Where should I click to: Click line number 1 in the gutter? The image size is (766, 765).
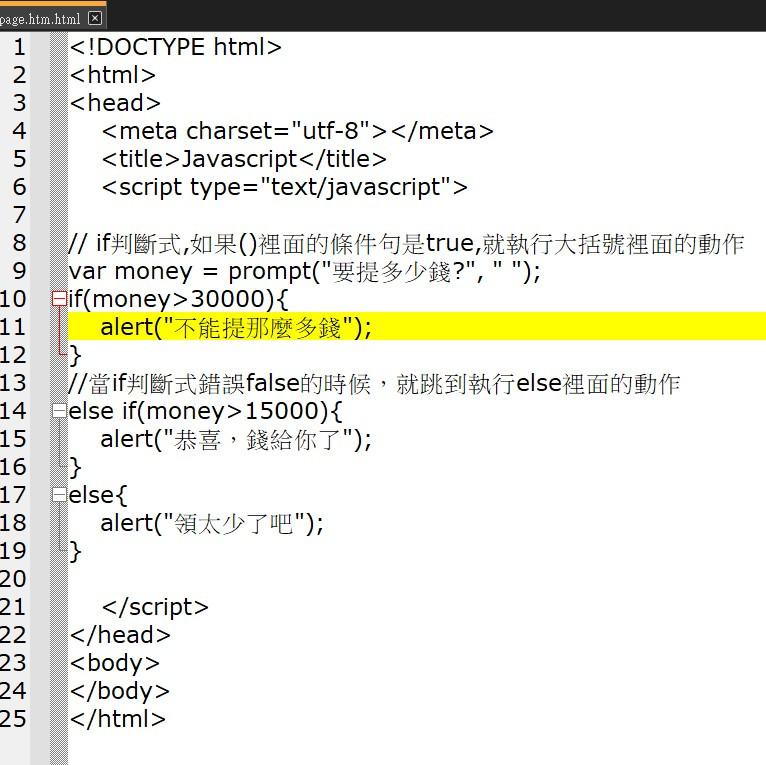click(19, 47)
